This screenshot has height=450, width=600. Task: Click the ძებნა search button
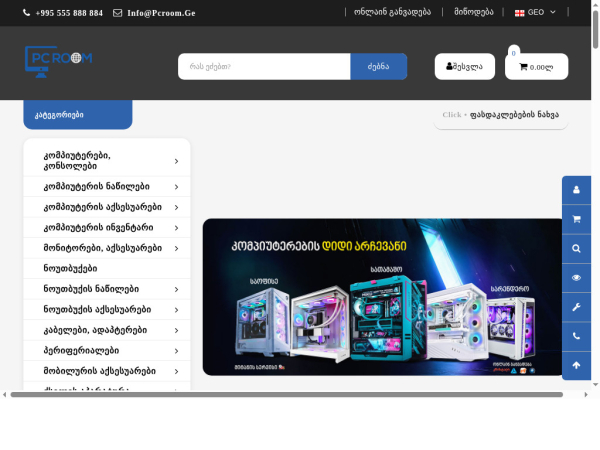coord(378,67)
